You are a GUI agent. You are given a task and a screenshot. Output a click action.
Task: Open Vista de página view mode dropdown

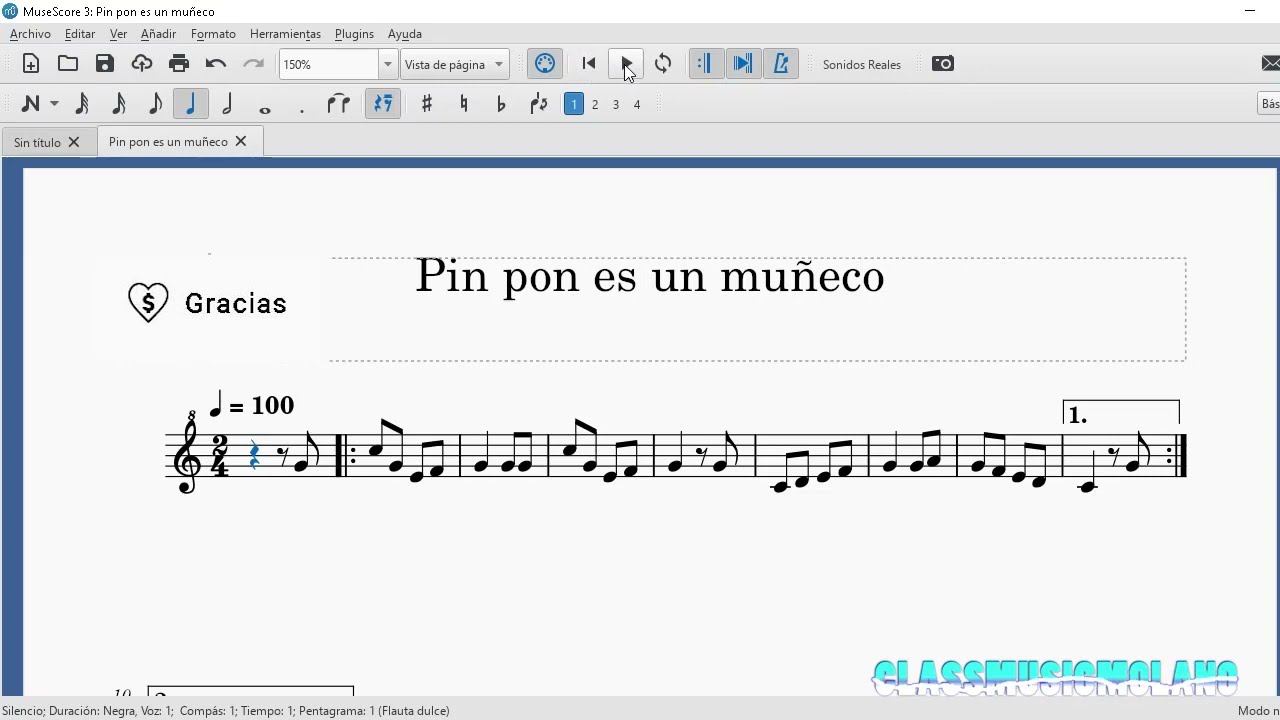coord(454,64)
